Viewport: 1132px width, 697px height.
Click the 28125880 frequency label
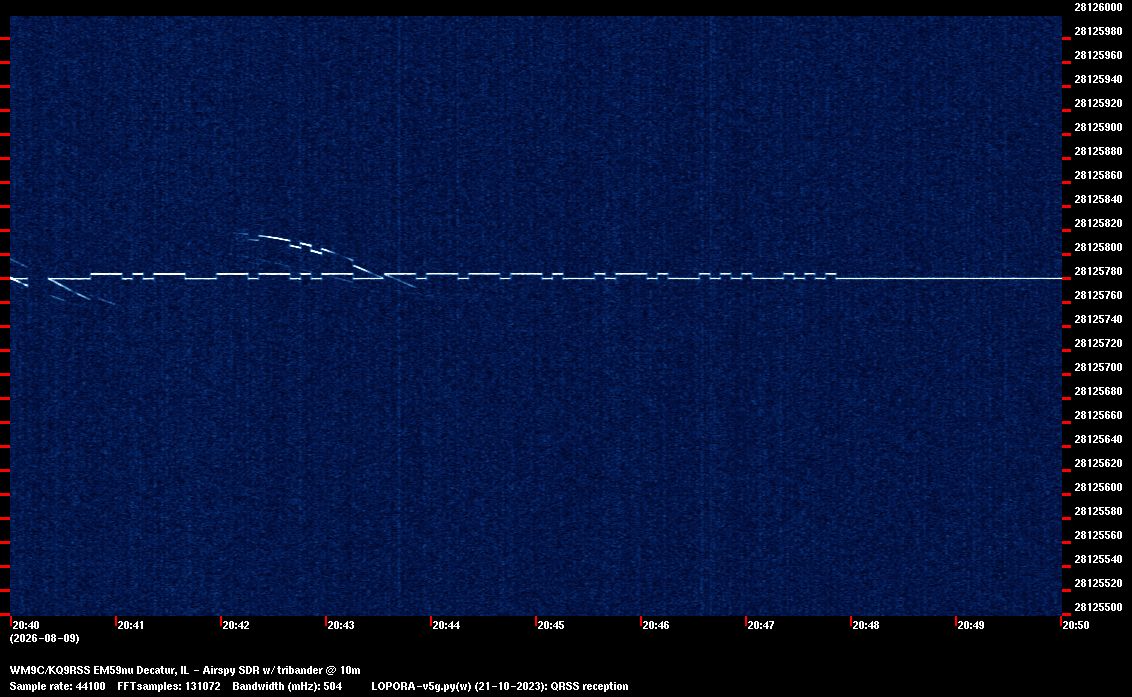1098,151
